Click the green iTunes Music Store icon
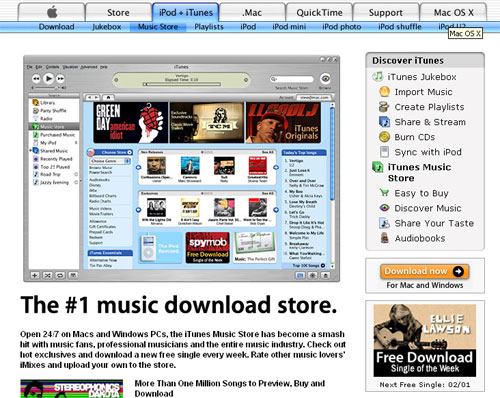The width and height of the screenshot is (500, 398). [x=378, y=167]
